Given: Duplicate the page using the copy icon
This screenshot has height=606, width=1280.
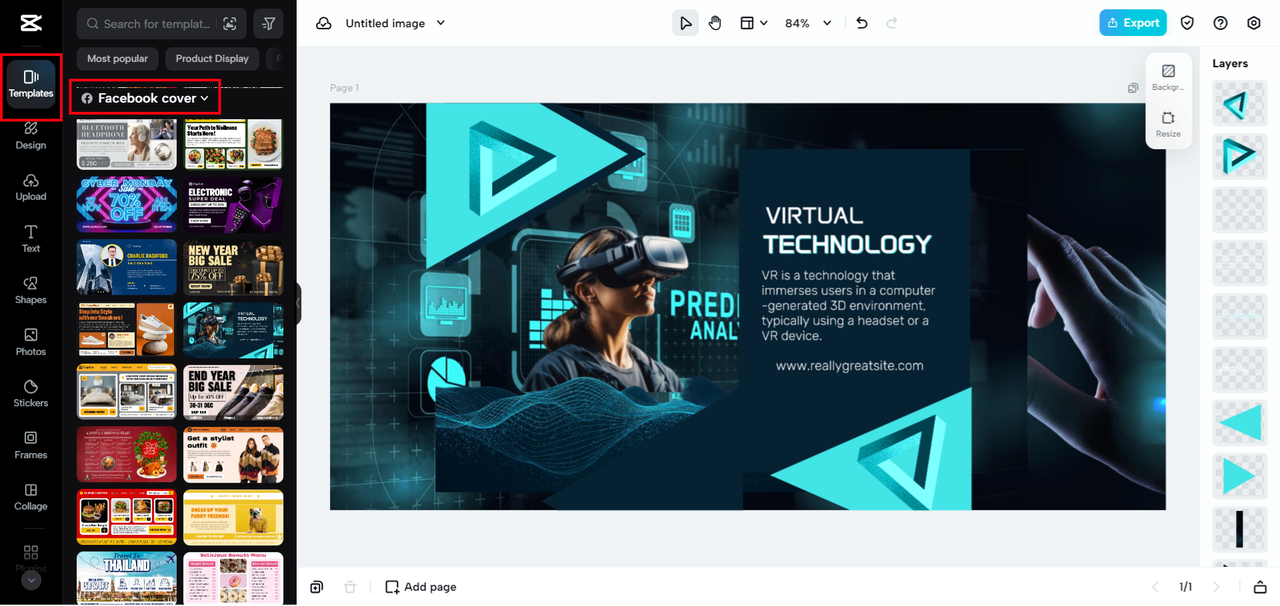Looking at the screenshot, I should click(1133, 88).
